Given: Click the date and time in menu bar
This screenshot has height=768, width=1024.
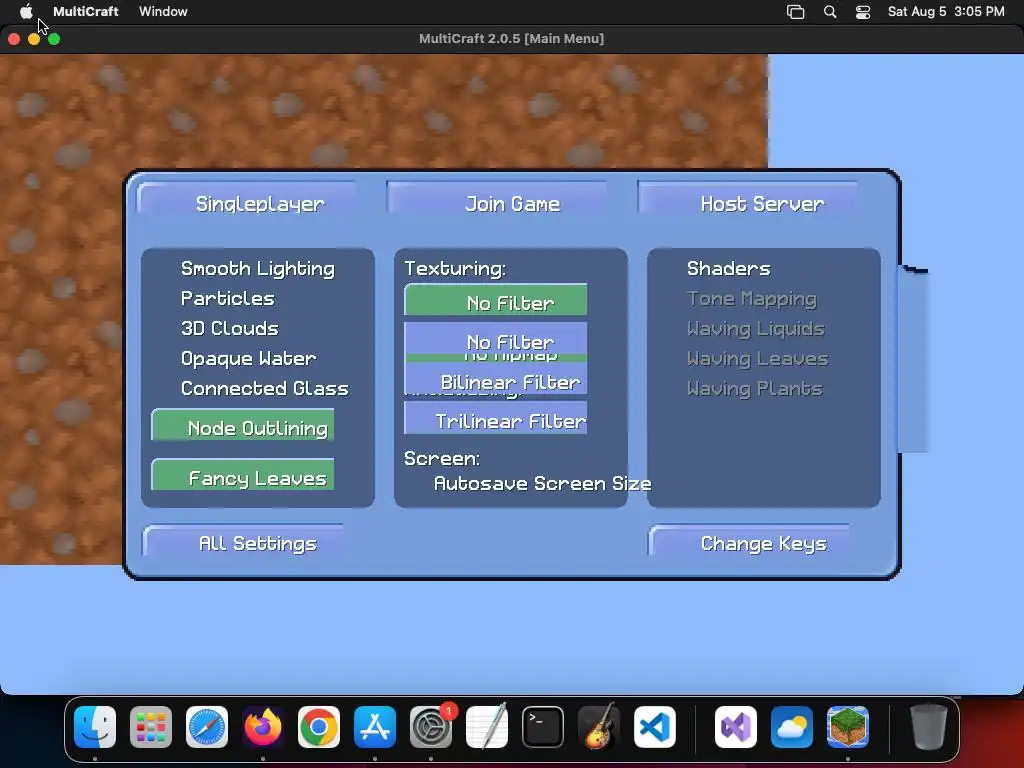Looking at the screenshot, I should click(946, 11).
